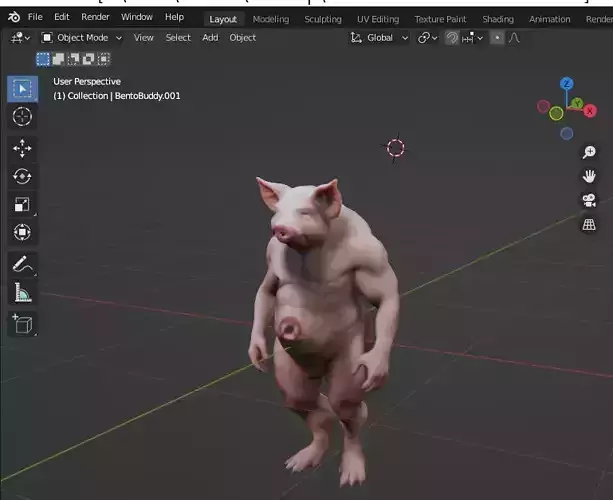Image resolution: width=613 pixels, height=500 pixels.
Task: Open the viewport Object menu
Action: click(x=243, y=38)
